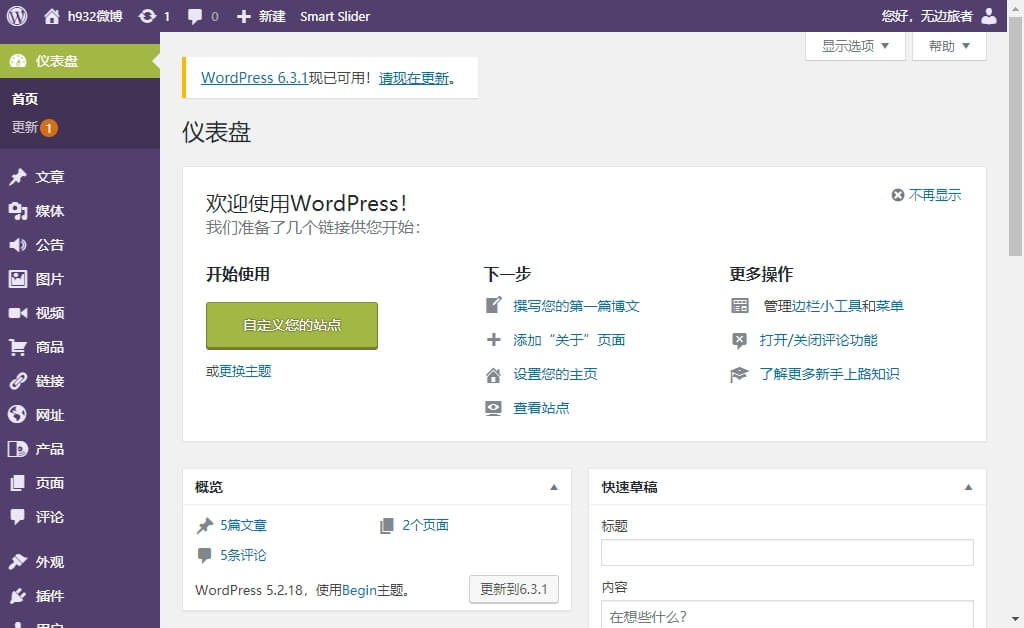Open the 添加“关于”页面 link
The height and width of the screenshot is (628, 1024).
(569, 339)
